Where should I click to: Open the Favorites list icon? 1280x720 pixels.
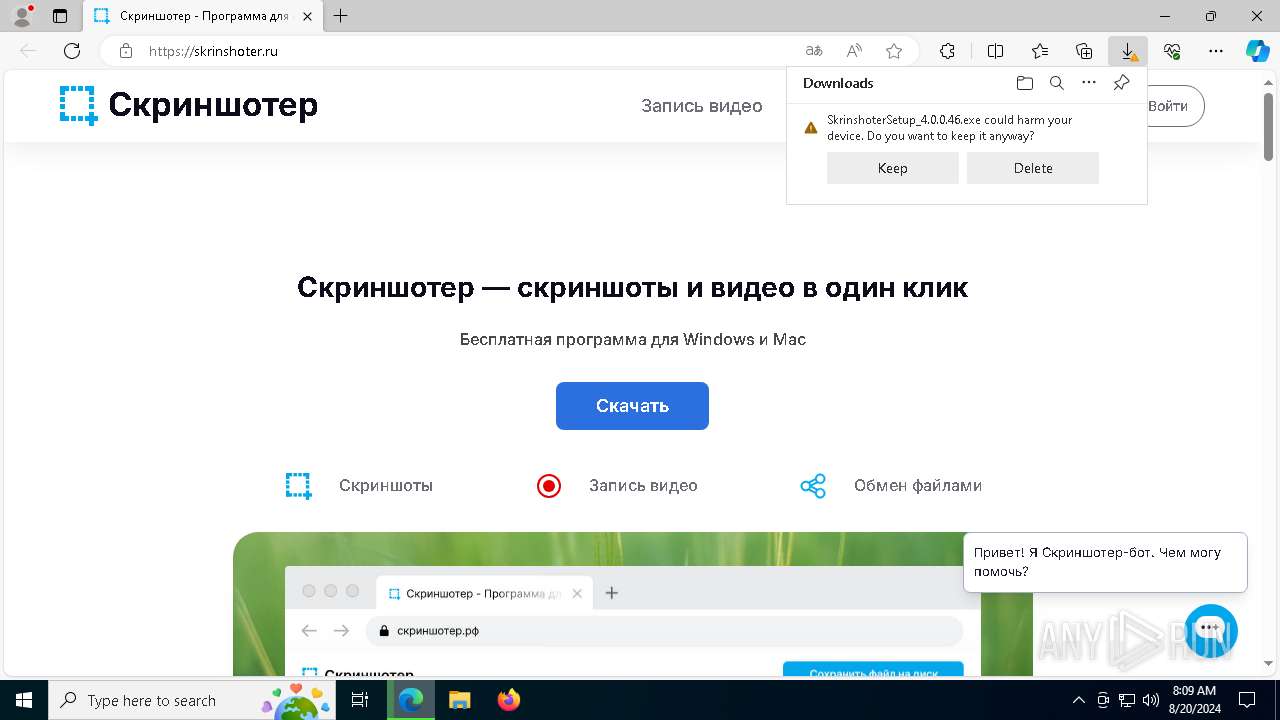pyautogui.click(x=1040, y=51)
